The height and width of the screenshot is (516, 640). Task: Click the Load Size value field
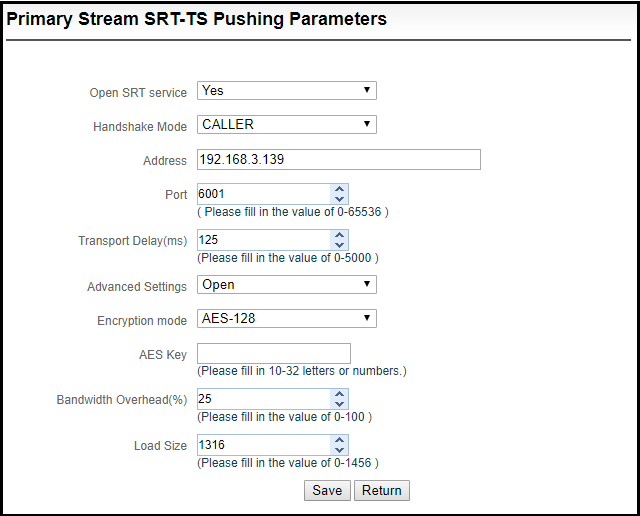(264, 445)
